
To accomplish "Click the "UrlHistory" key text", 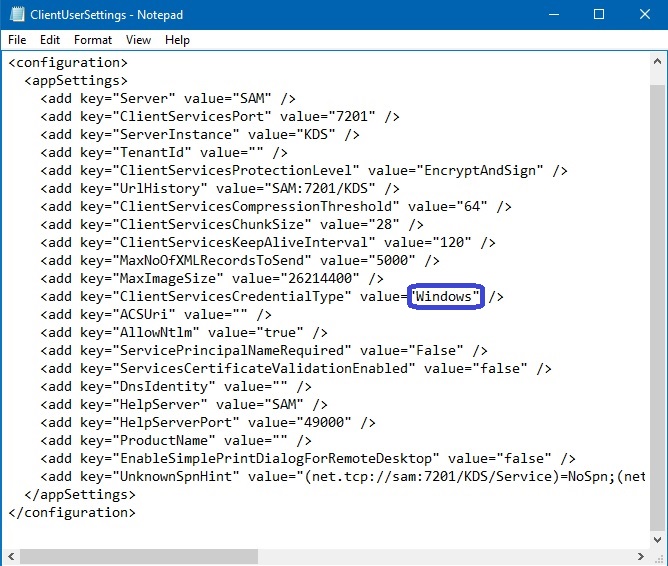I will 160,188.
